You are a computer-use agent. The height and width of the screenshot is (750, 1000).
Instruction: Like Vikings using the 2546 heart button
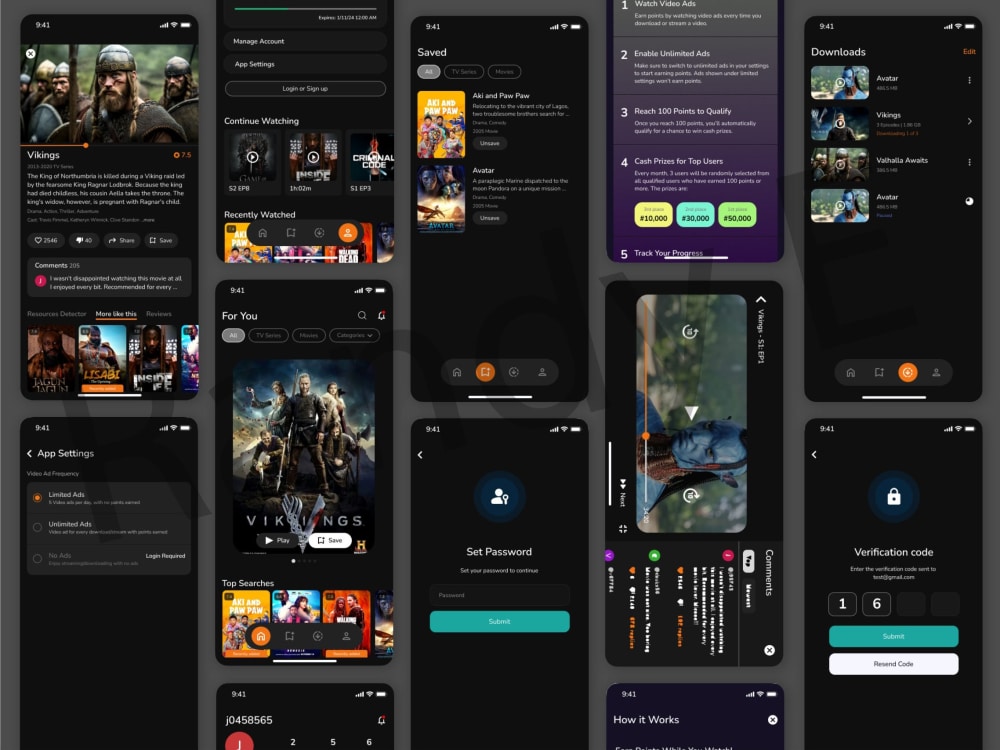coord(46,240)
